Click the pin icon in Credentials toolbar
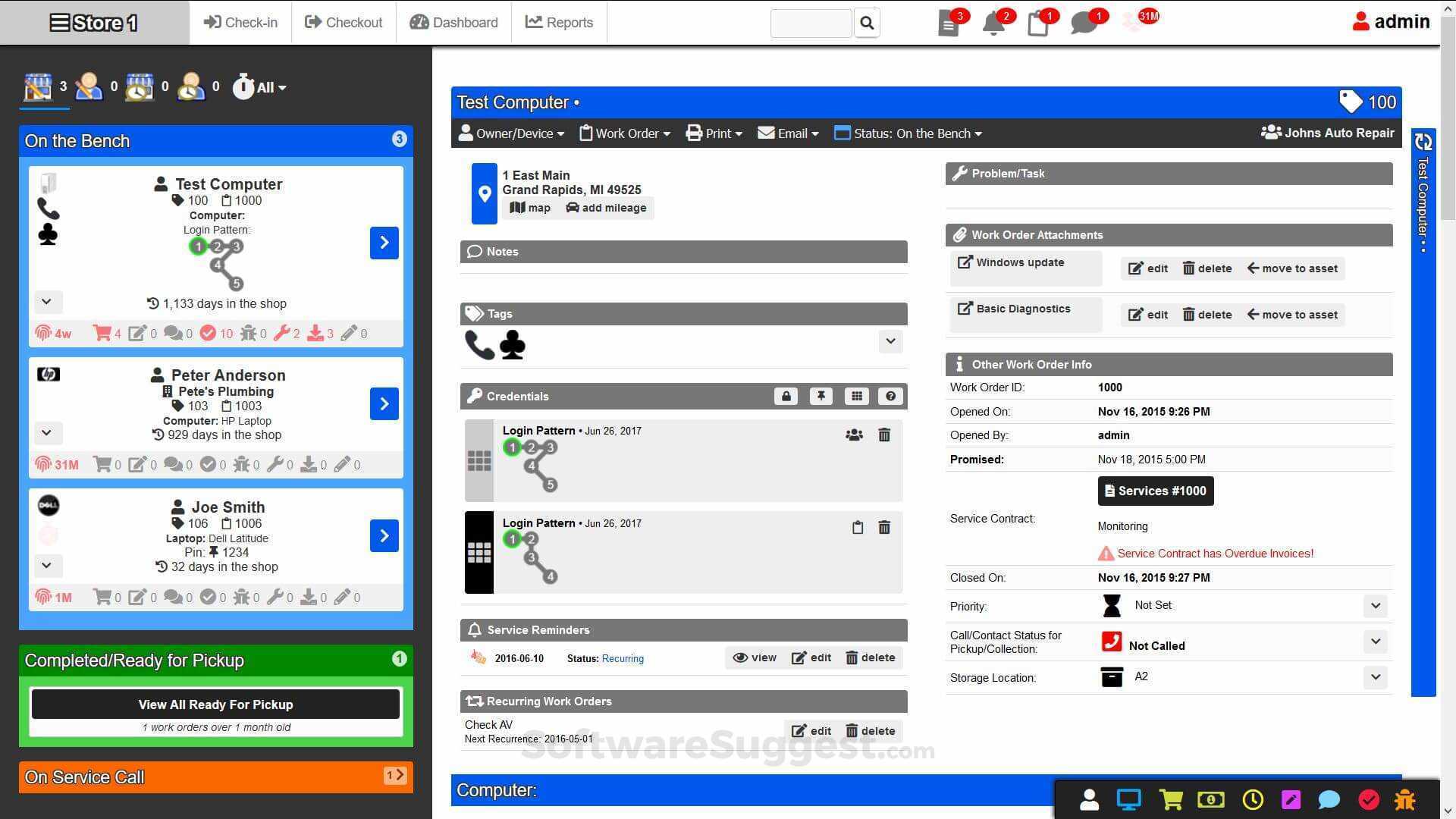Image resolution: width=1456 pixels, height=819 pixels. [821, 396]
